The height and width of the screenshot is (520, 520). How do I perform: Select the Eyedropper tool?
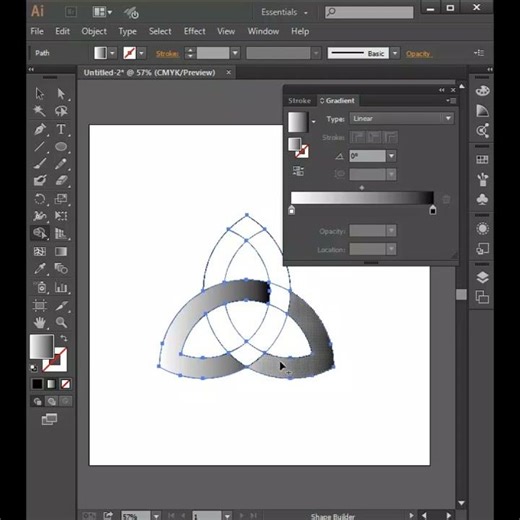[40, 268]
